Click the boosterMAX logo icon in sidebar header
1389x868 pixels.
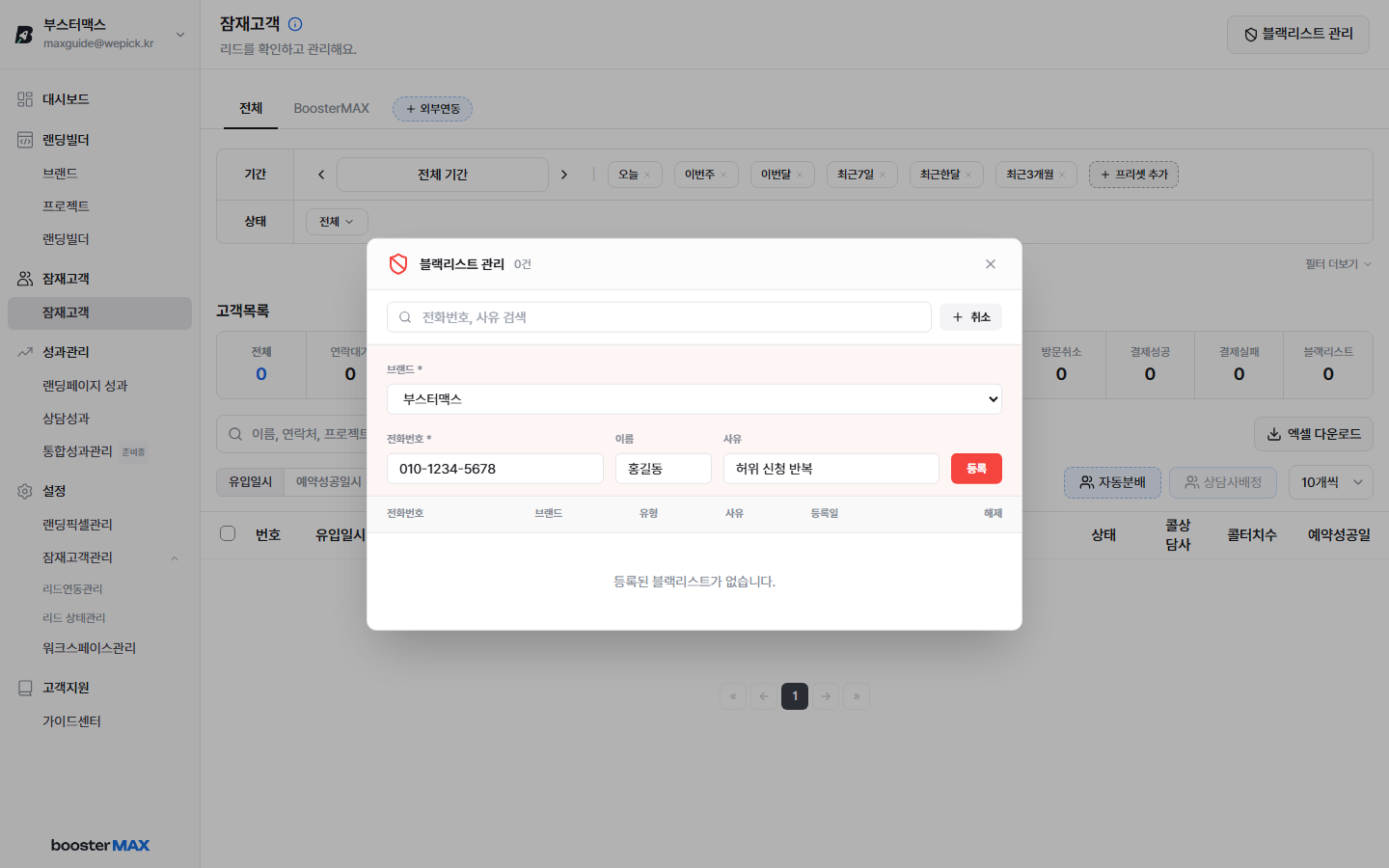click(x=24, y=35)
